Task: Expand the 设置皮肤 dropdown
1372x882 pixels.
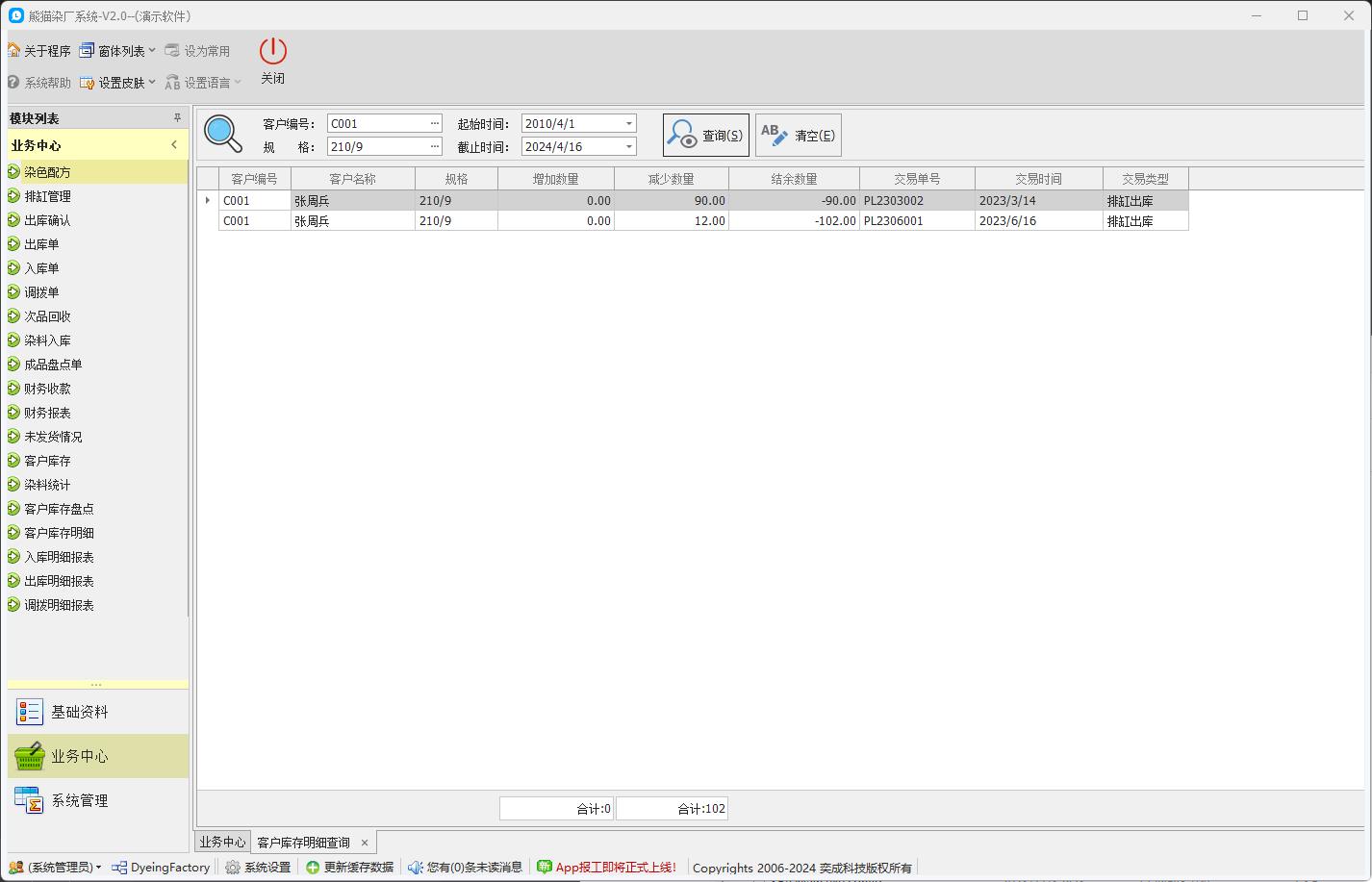Action: click(152, 83)
